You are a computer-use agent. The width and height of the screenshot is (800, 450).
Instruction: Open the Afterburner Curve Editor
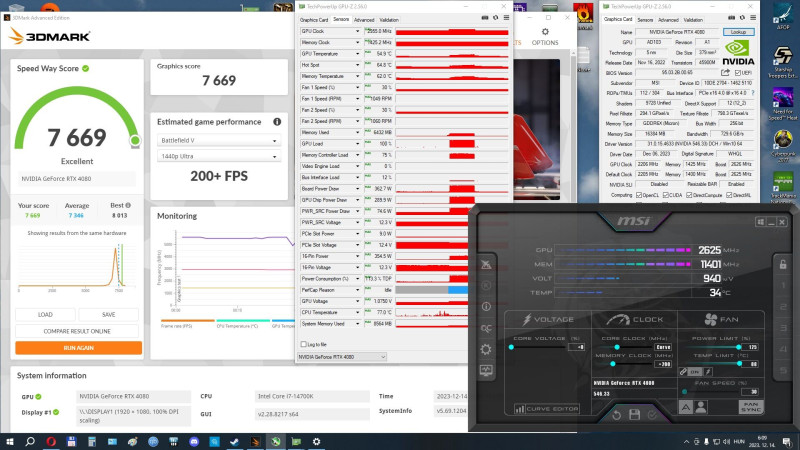[546, 409]
